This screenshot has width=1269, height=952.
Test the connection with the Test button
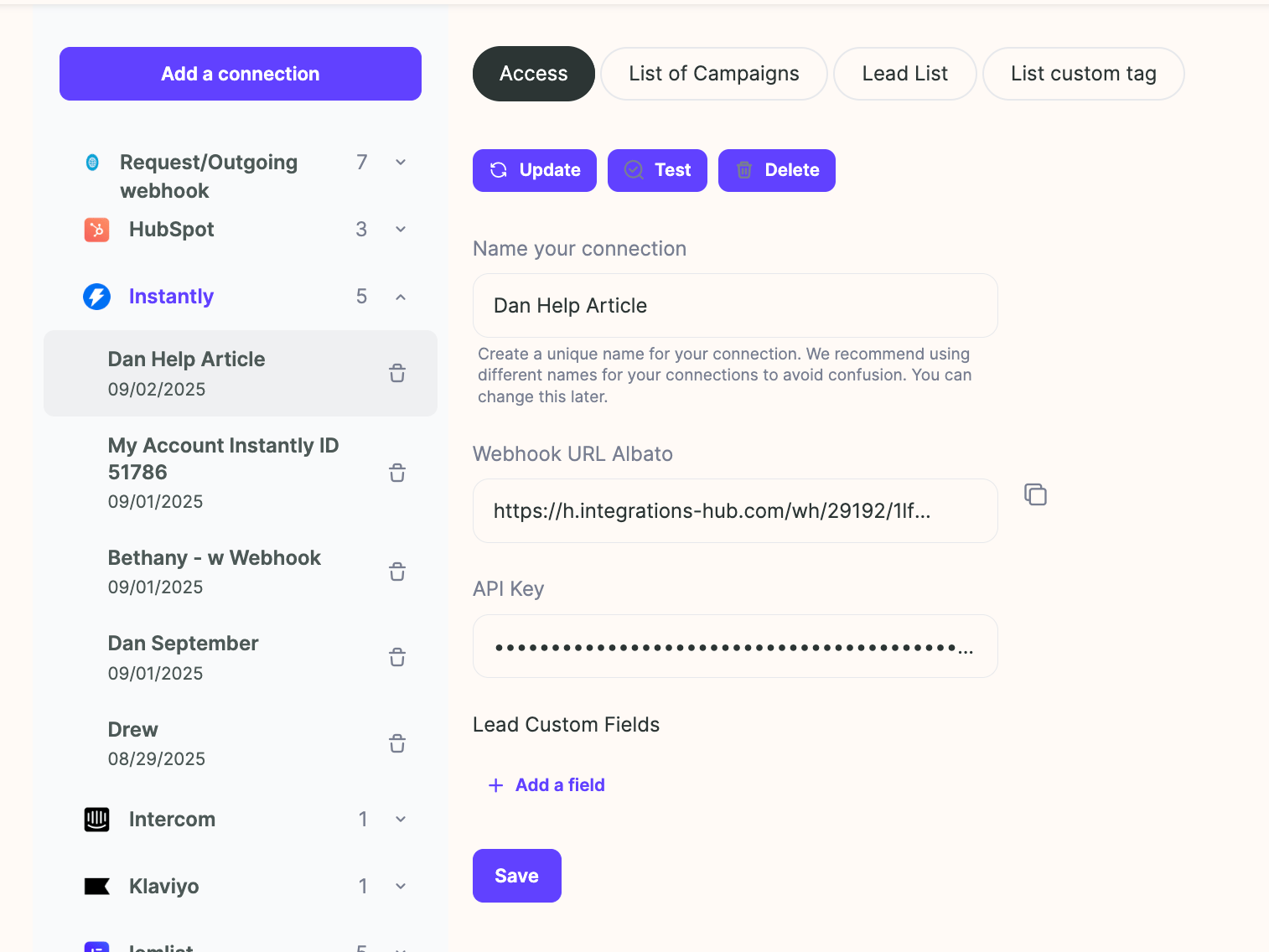658,170
